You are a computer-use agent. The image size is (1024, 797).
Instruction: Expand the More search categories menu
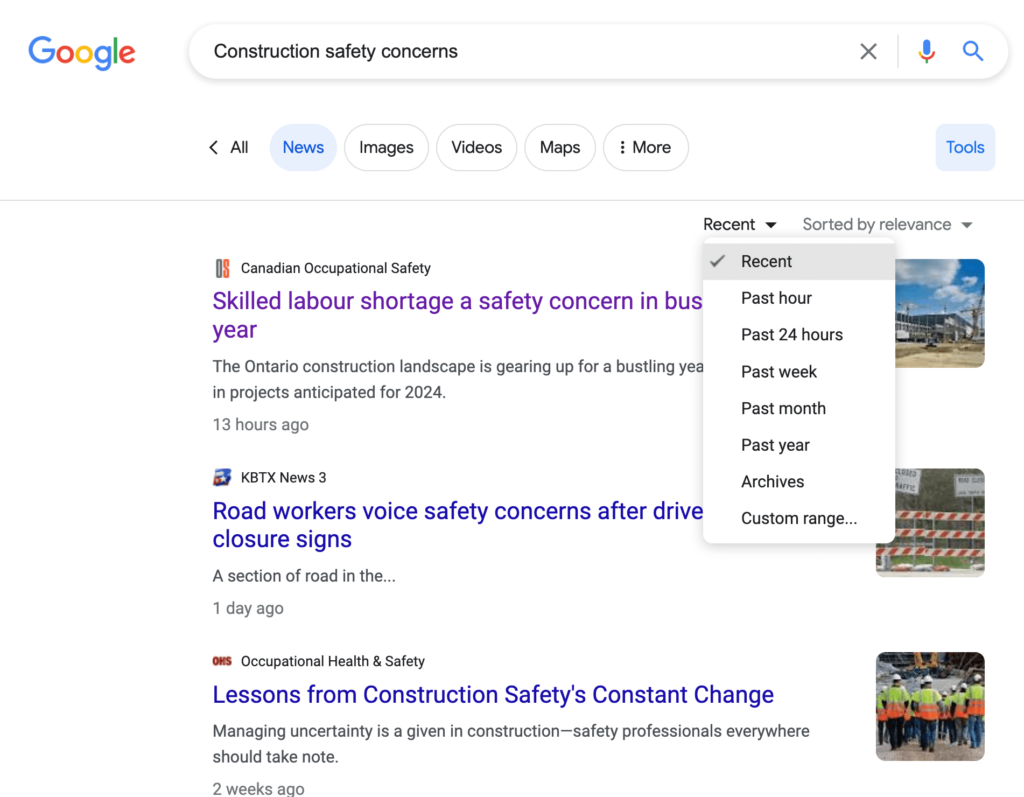645,147
